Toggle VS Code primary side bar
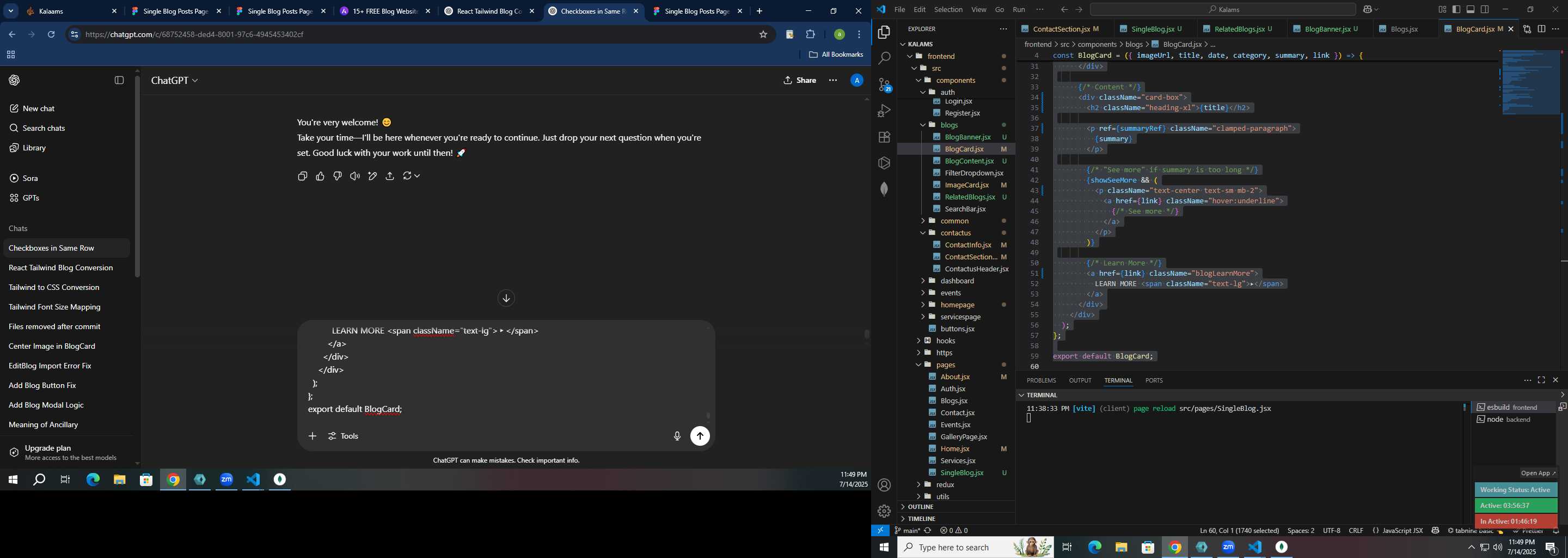This screenshot has height=558, width=1568. tap(1456, 10)
